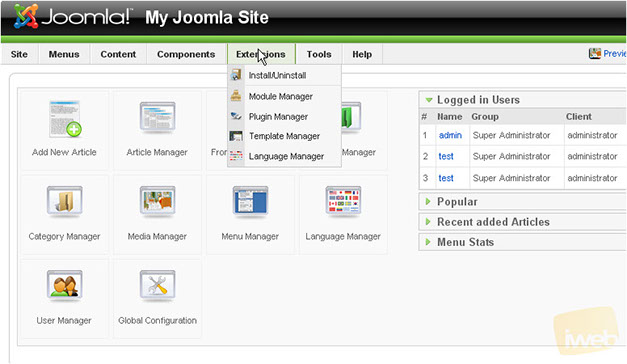Choose Template Manager from the dropdown
The image size is (627, 364).
click(284, 136)
